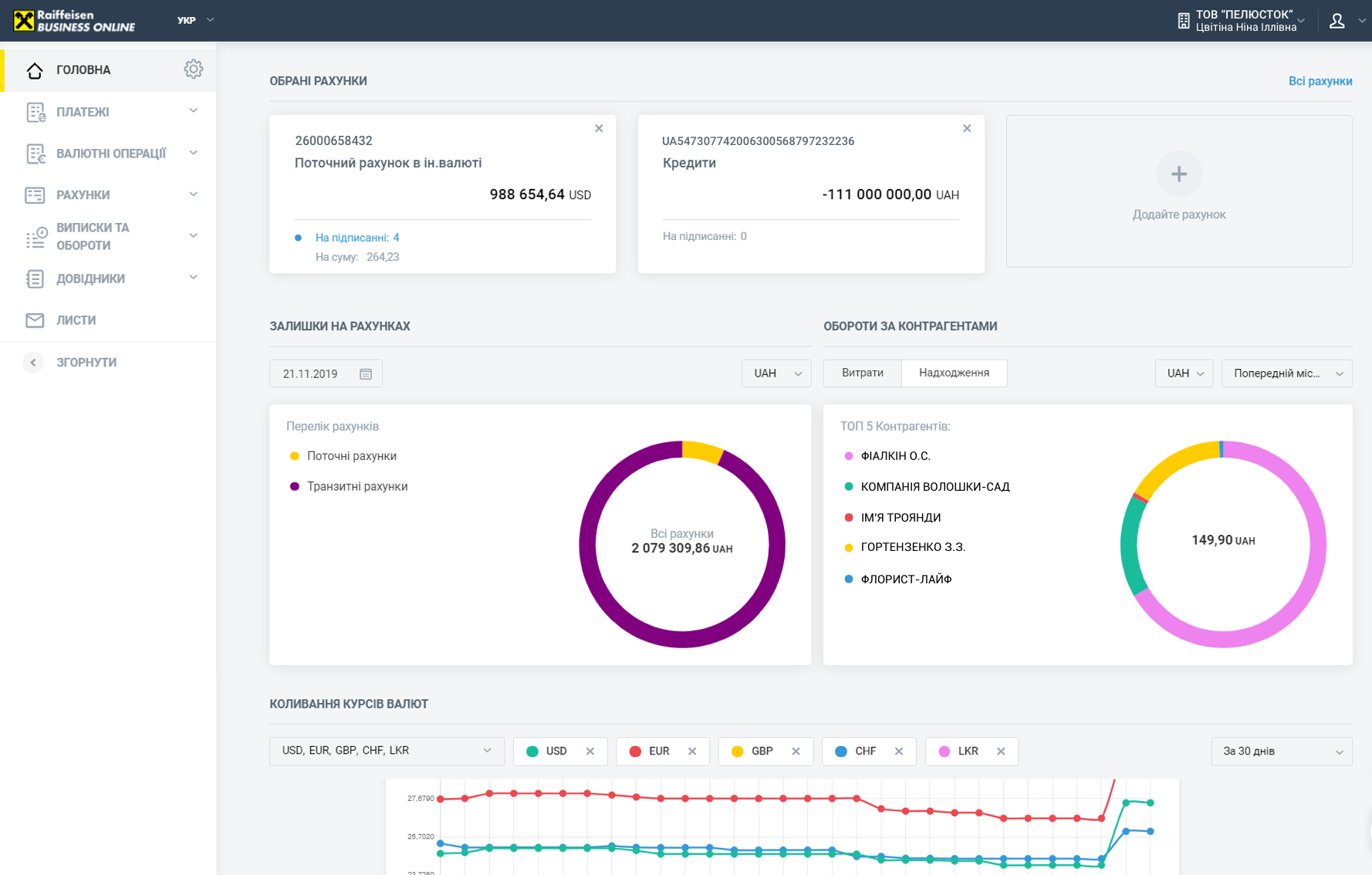
Task: Open dashboard settings gear icon
Action: click(x=193, y=69)
